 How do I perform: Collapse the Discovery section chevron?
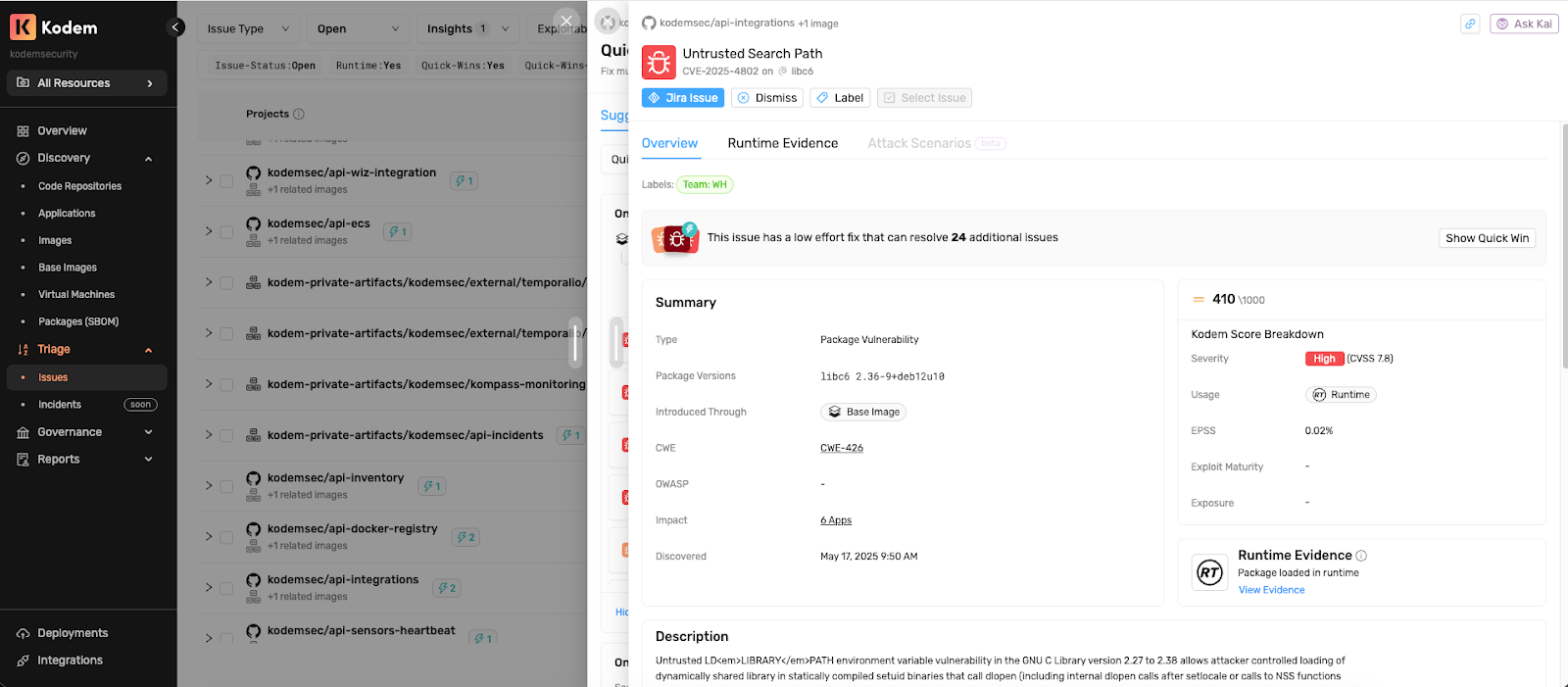coord(149,159)
